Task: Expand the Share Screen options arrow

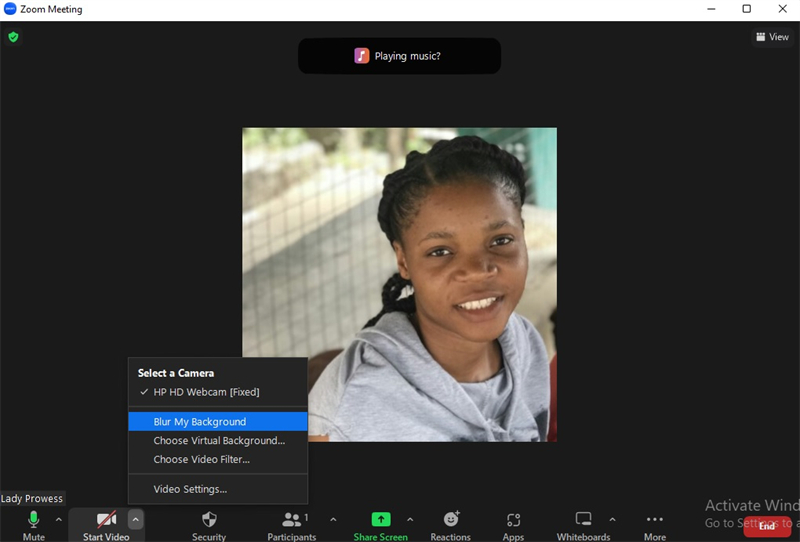Action: [x=410, y=519]
